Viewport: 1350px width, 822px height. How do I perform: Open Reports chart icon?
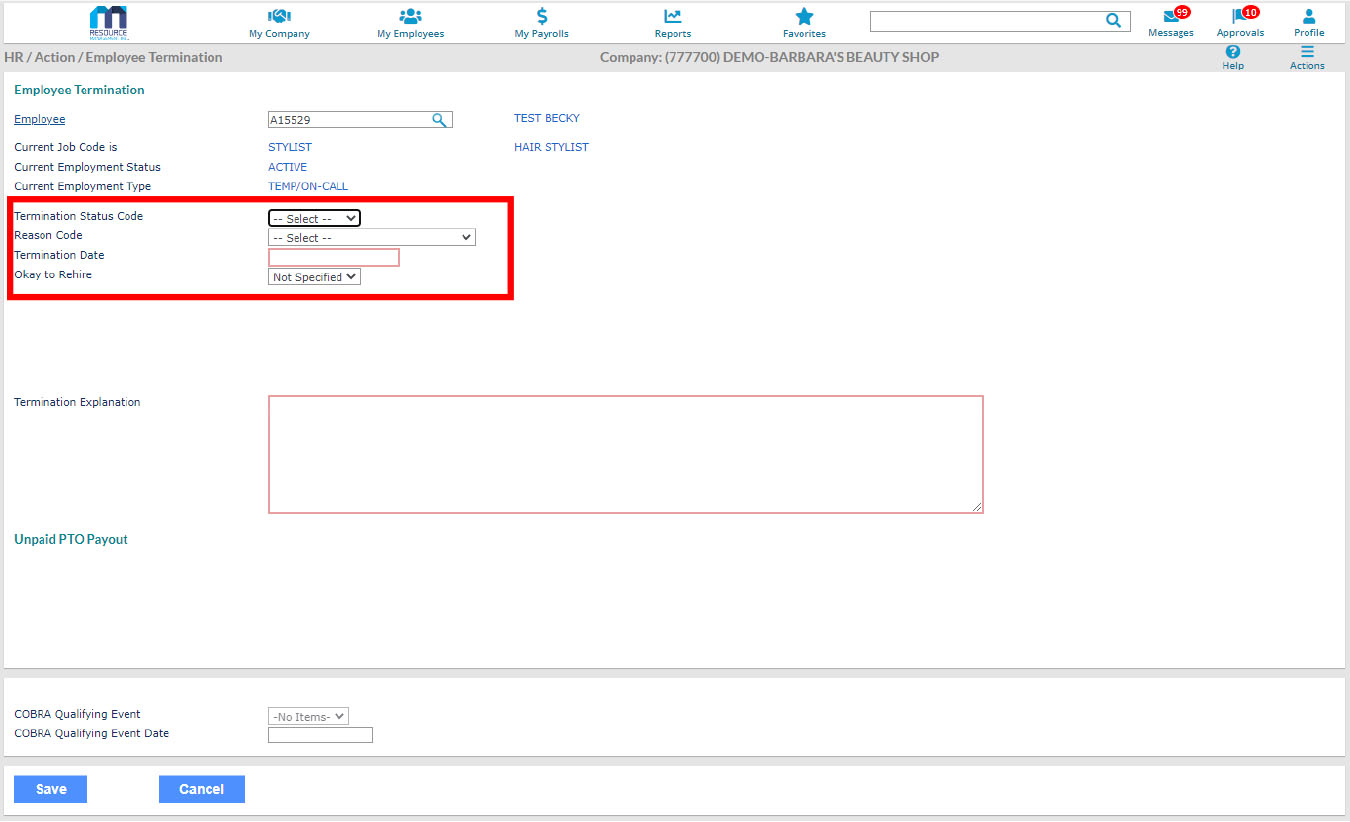point(672,16)
